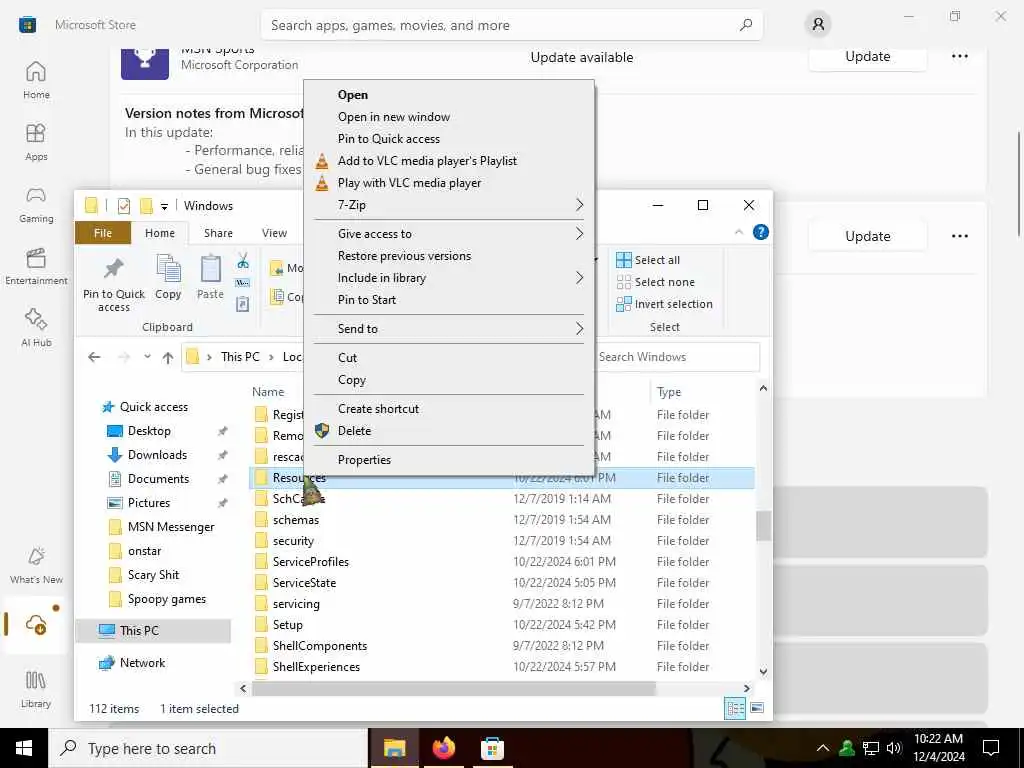Open Library in Microsoft Store sidebar
This screenshot has width=1024, height=768.
pos(36,689)
